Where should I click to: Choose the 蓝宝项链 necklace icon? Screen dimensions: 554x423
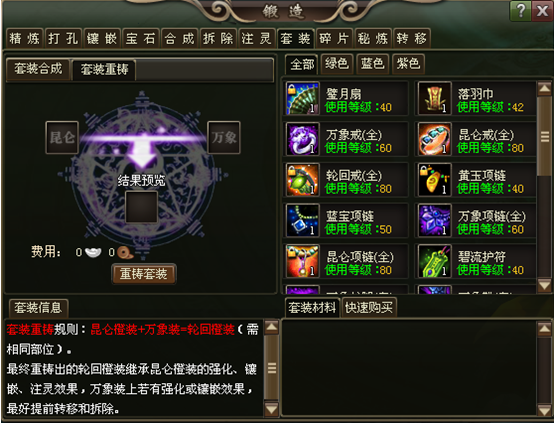tap(302, 220)
